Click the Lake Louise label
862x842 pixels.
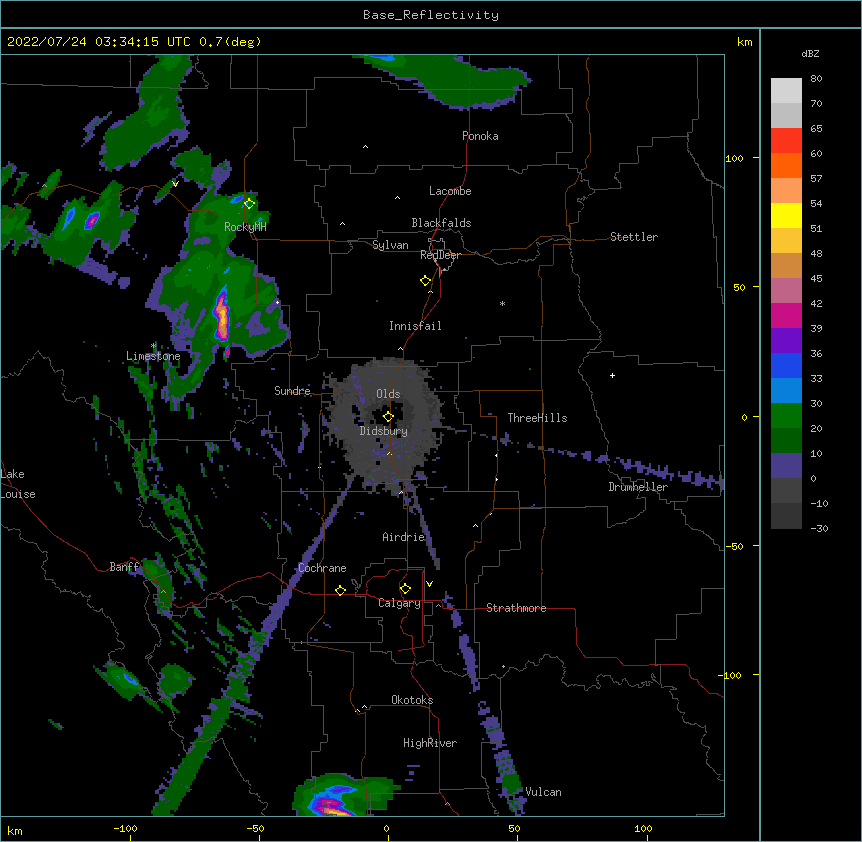18,484
